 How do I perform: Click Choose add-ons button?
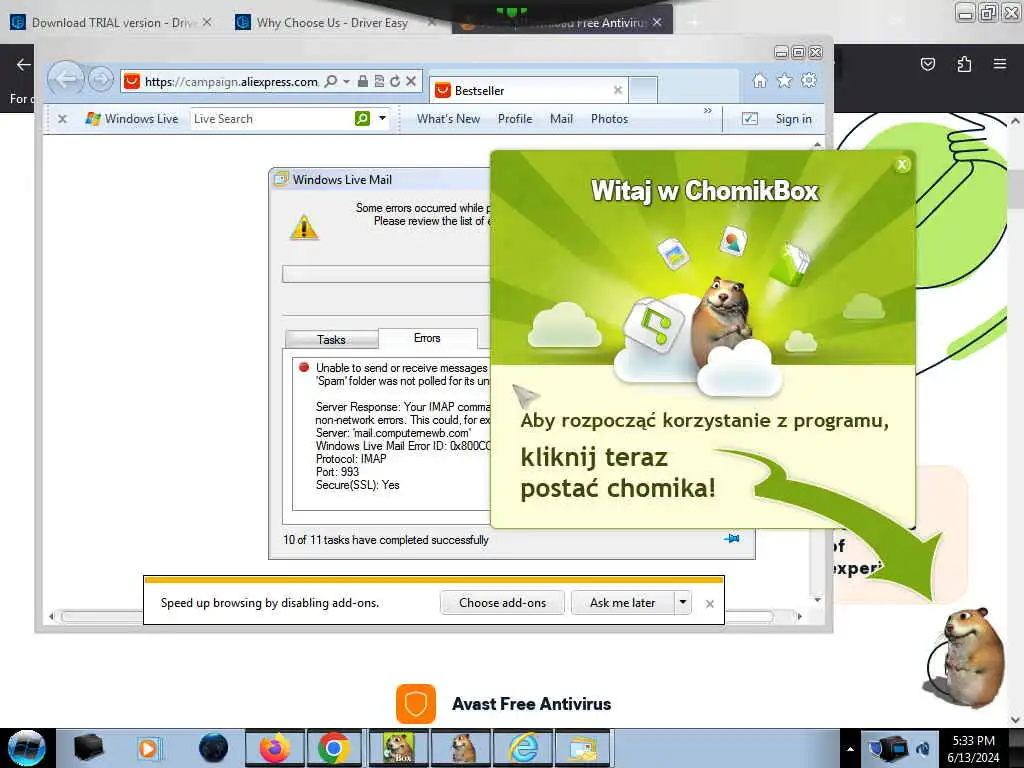click(x=502, y=603)
